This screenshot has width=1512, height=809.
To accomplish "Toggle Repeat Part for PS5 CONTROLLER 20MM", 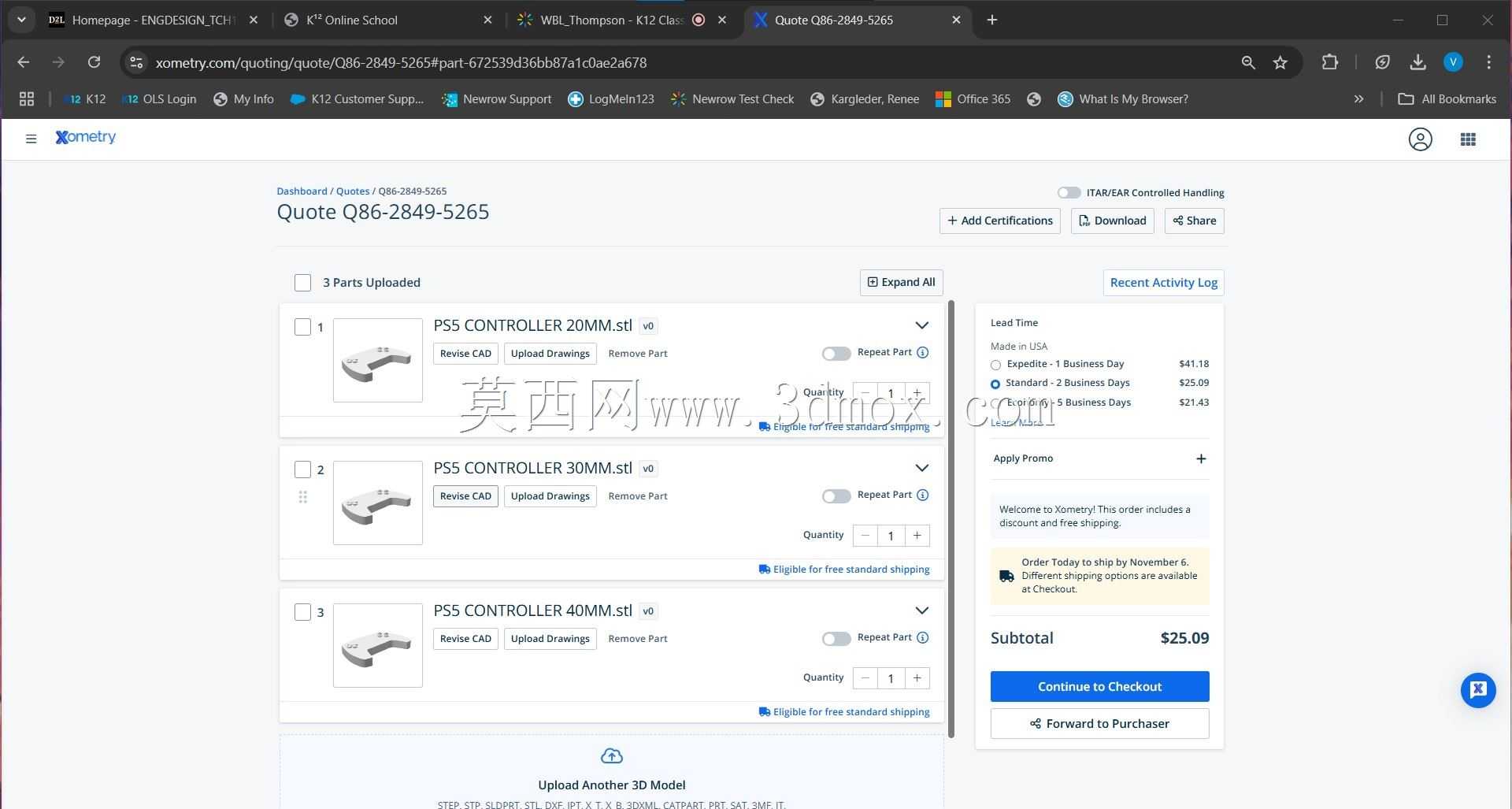I will 836,354.
